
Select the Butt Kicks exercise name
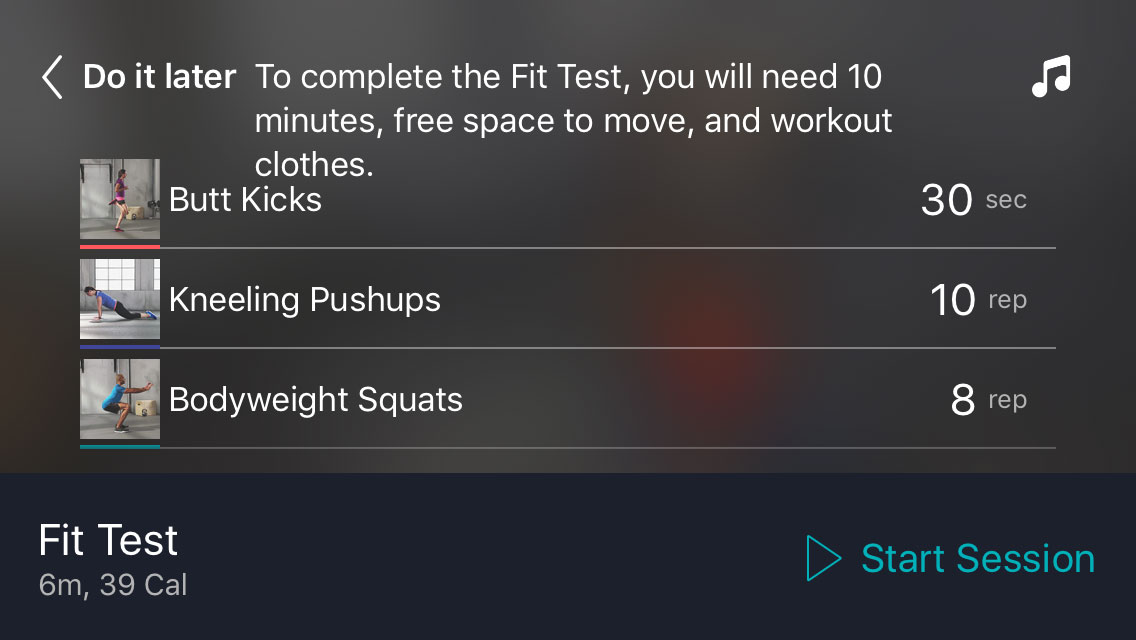click(x=245, y=200)
